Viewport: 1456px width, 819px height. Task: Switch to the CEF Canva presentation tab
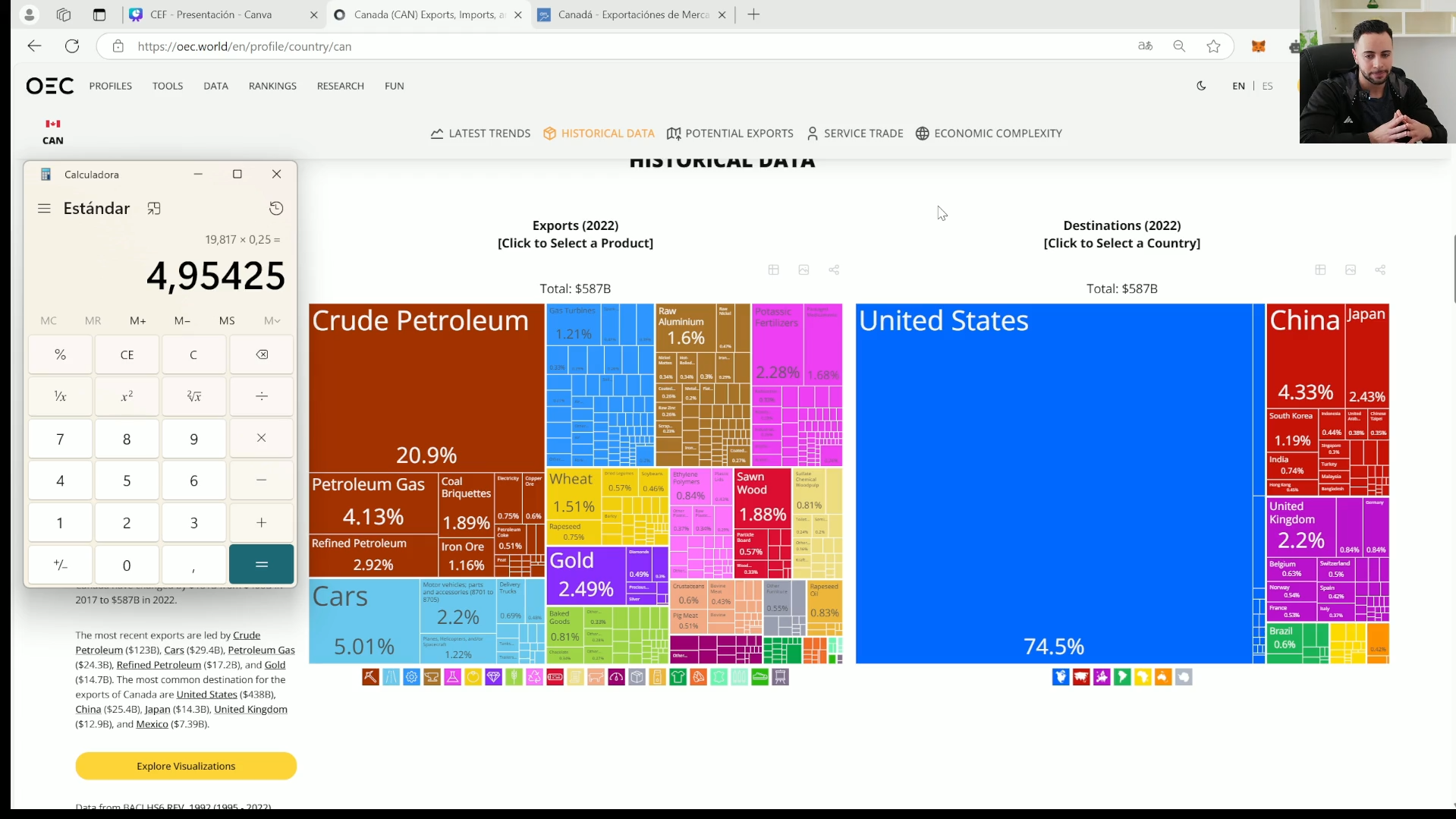coord(223,14)
